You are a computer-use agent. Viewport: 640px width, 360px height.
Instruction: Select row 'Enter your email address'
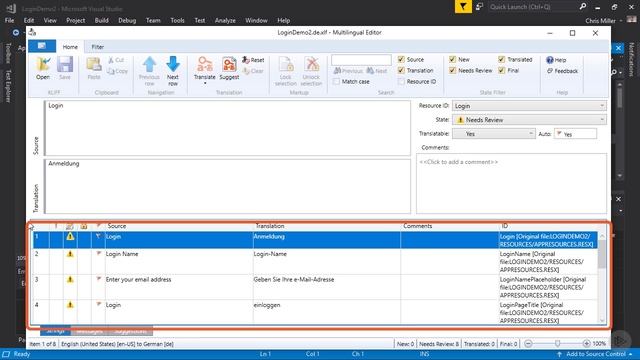315,287
